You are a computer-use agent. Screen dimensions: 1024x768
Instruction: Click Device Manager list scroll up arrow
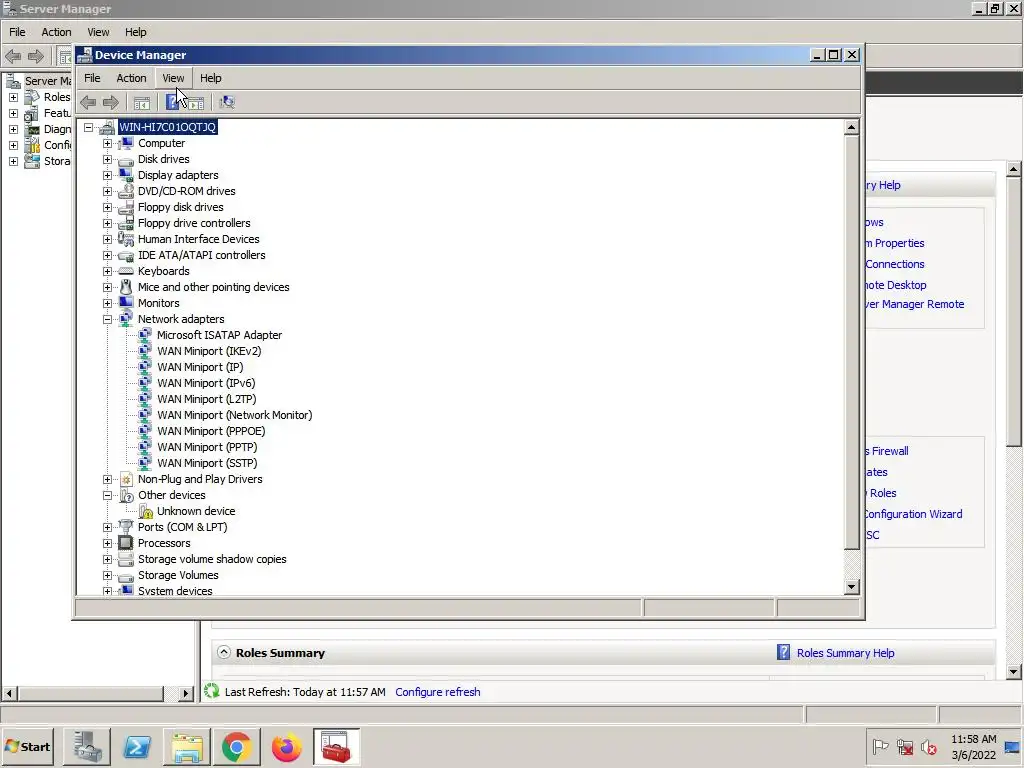click(851, 127)
